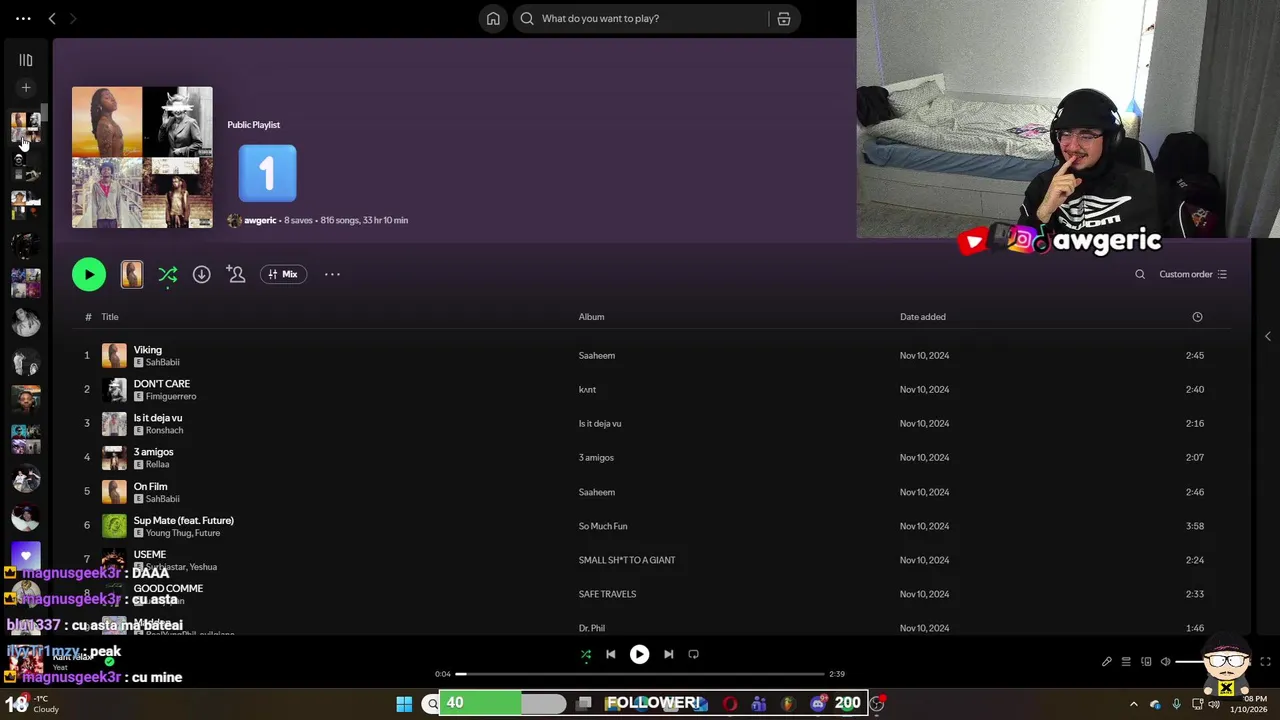
Task: Select the track Viking
Action: pyautogui.click(x=148, y=350)
